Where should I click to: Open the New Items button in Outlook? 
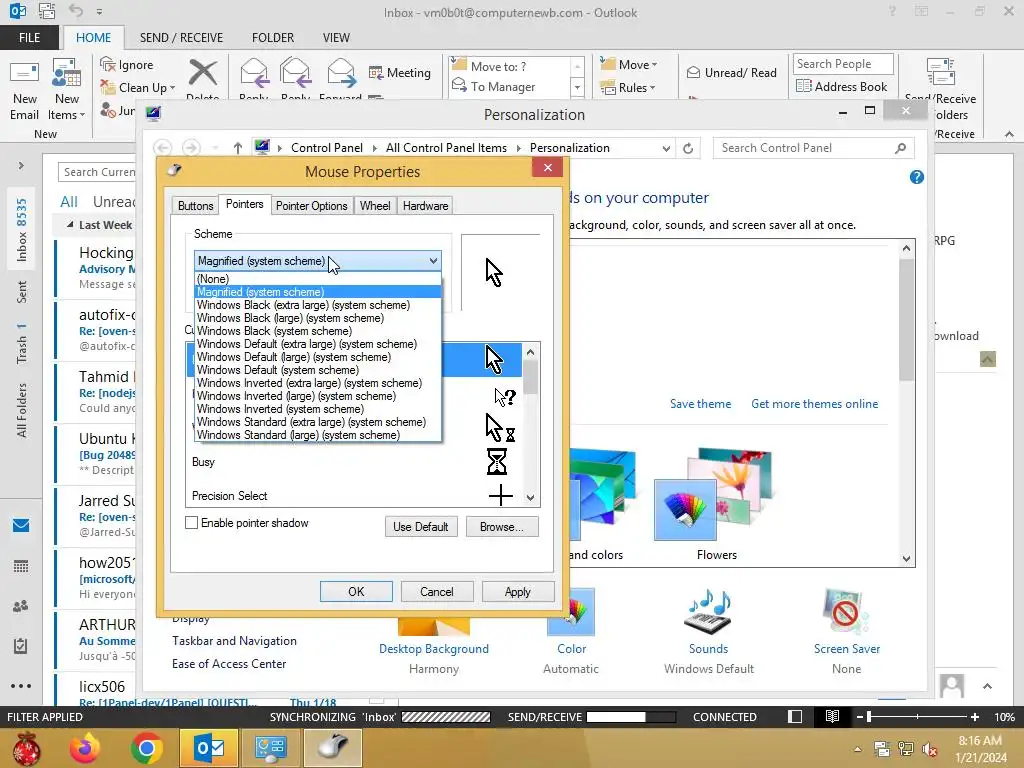tap(67, 91)
